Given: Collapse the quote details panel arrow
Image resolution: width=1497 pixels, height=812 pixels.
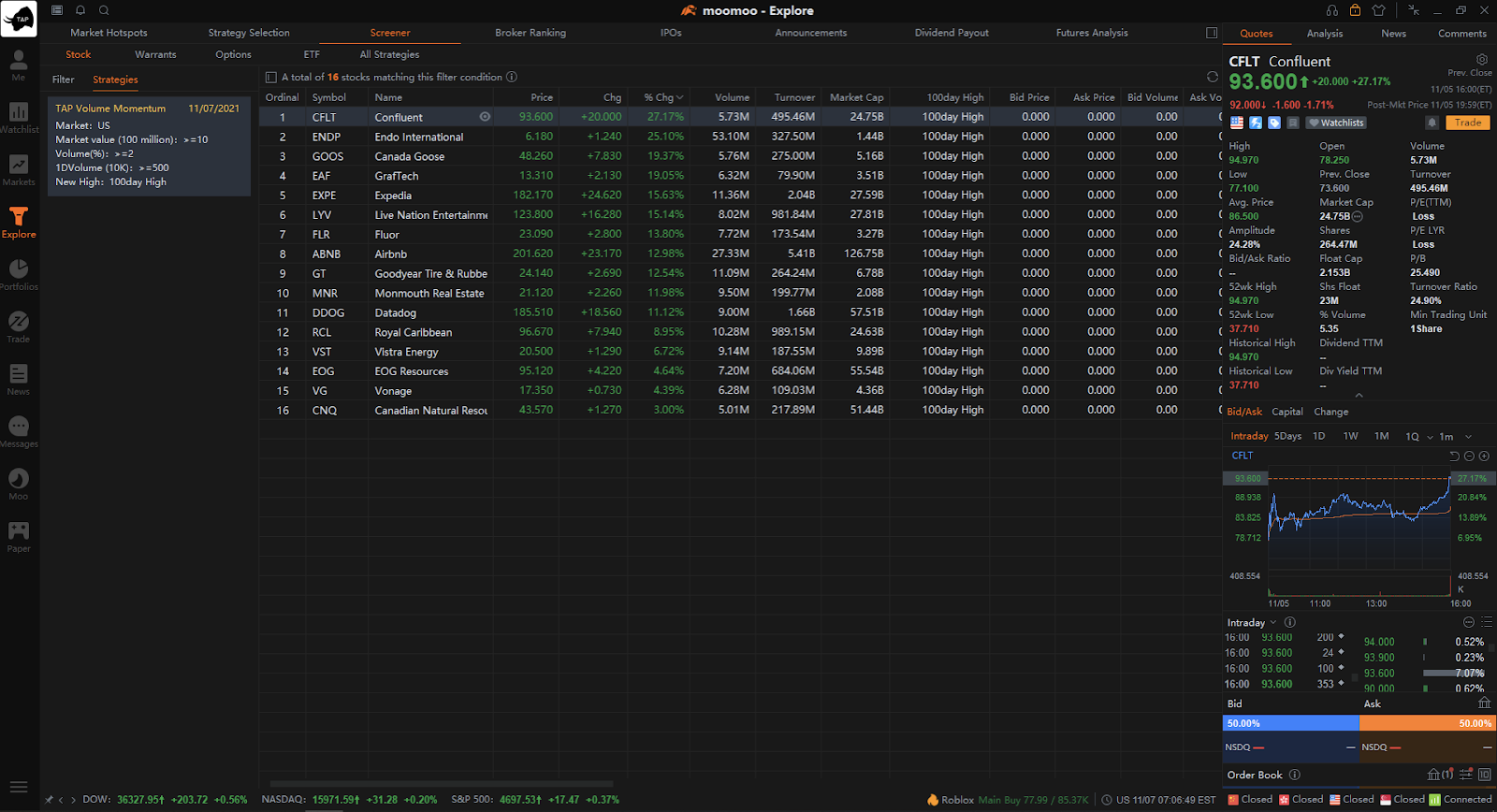Looking at the screenshot, I should click(x=1359, y=396).
